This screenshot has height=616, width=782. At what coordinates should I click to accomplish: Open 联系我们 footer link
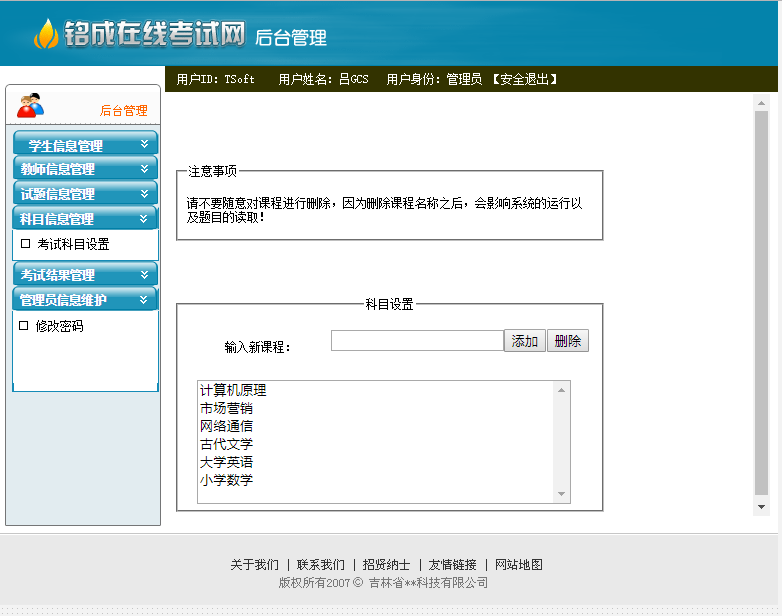321,565
